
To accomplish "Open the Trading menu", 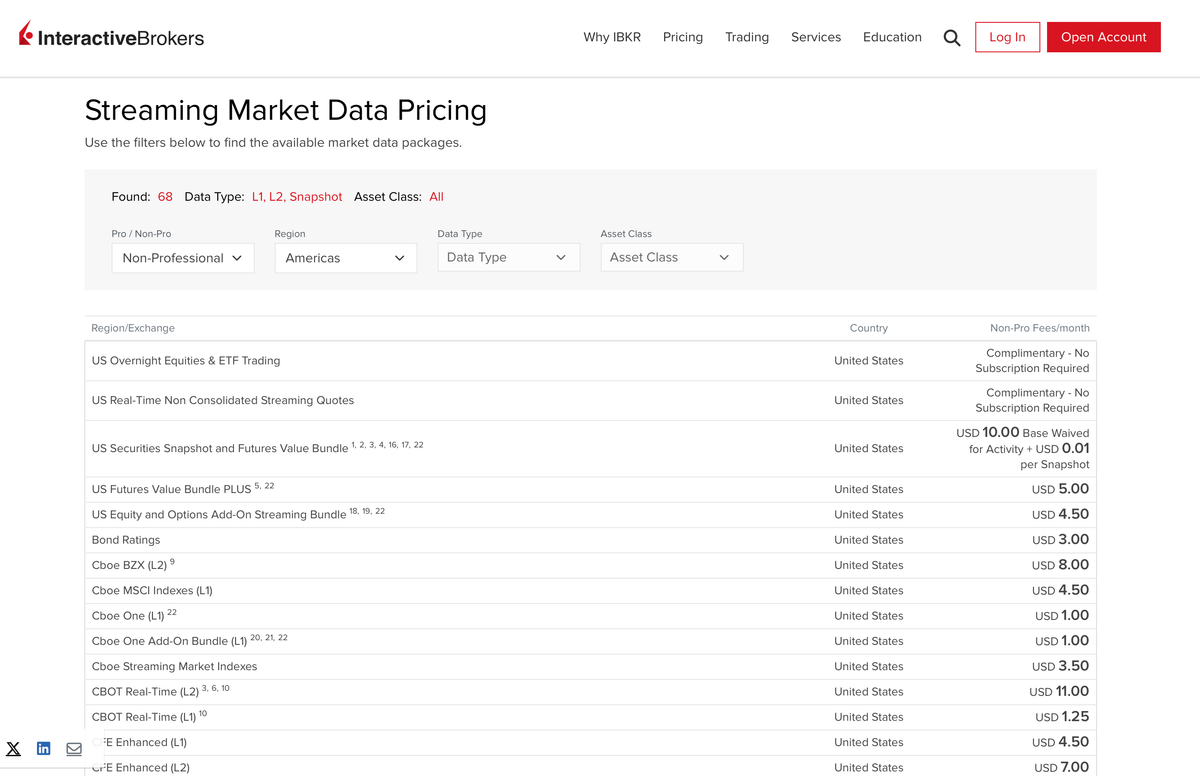I will pyautogui.click(x=747, y=37).
